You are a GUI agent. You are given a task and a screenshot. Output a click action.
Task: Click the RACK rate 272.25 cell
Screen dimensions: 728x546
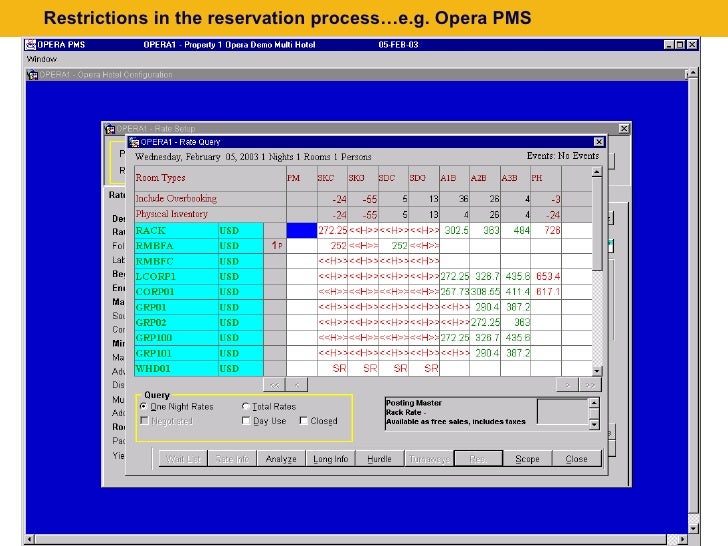tap(332, 231)
